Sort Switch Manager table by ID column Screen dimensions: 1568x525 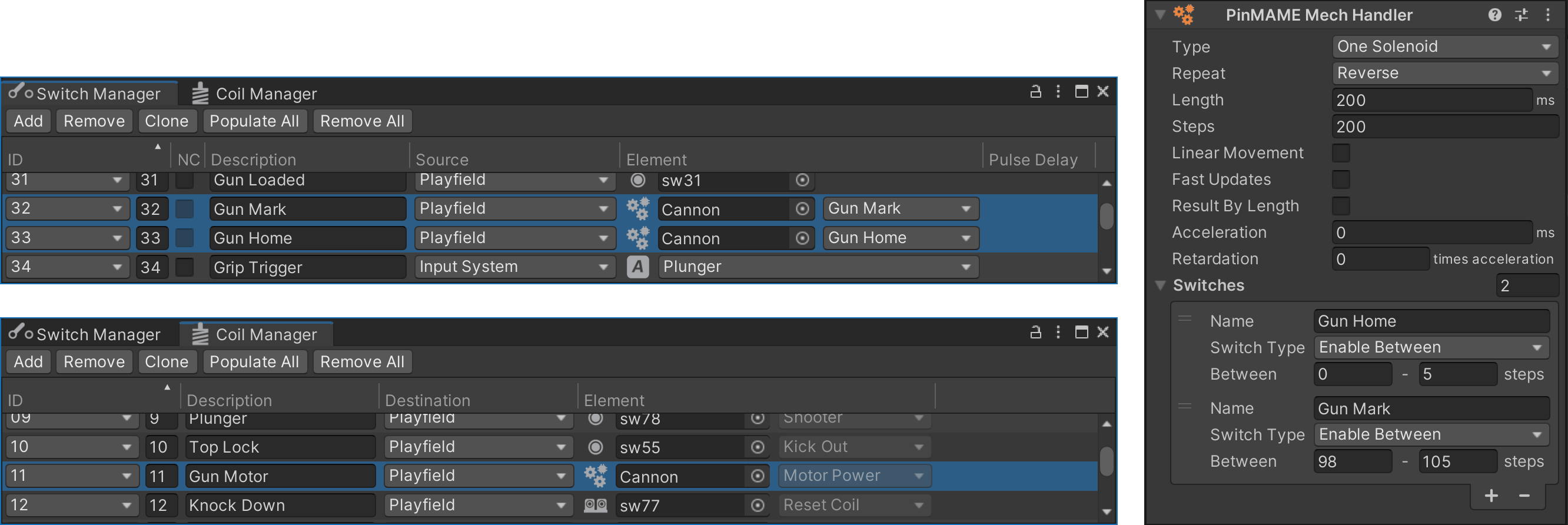[x=85, y=160]
